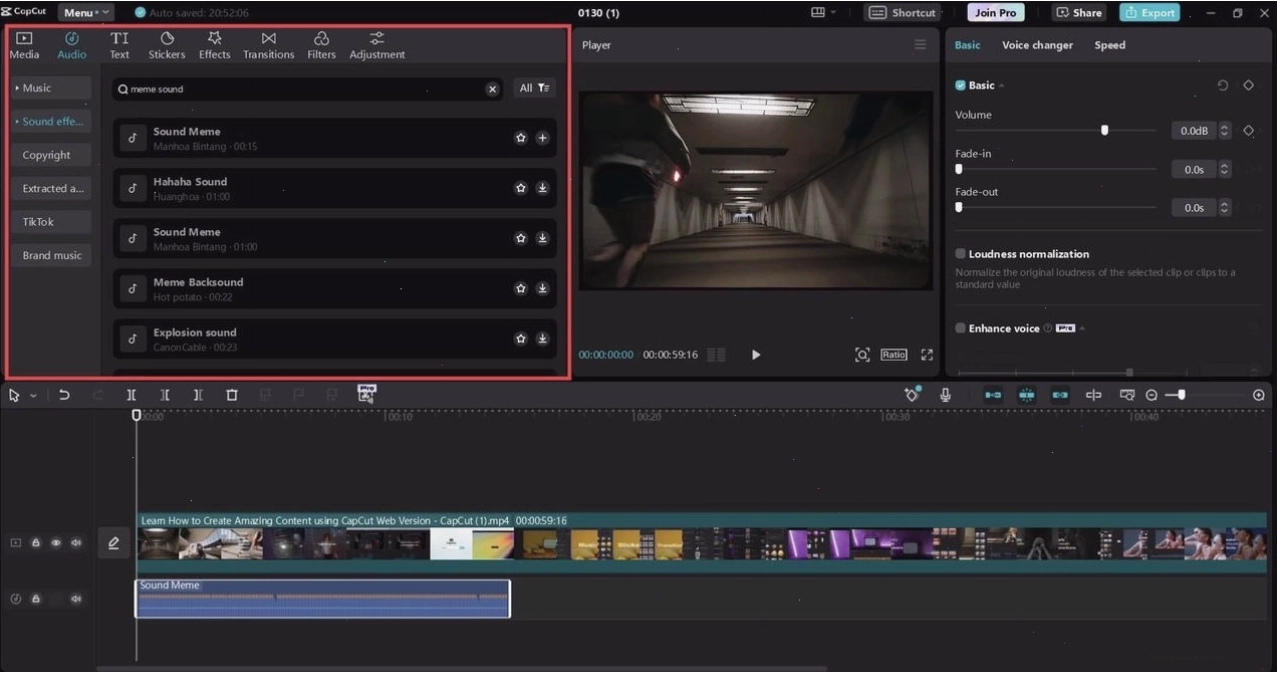This screenshot has height=674, width=1277.
Task: Toggle the main track magnet
Action: [x=993, y=395]
